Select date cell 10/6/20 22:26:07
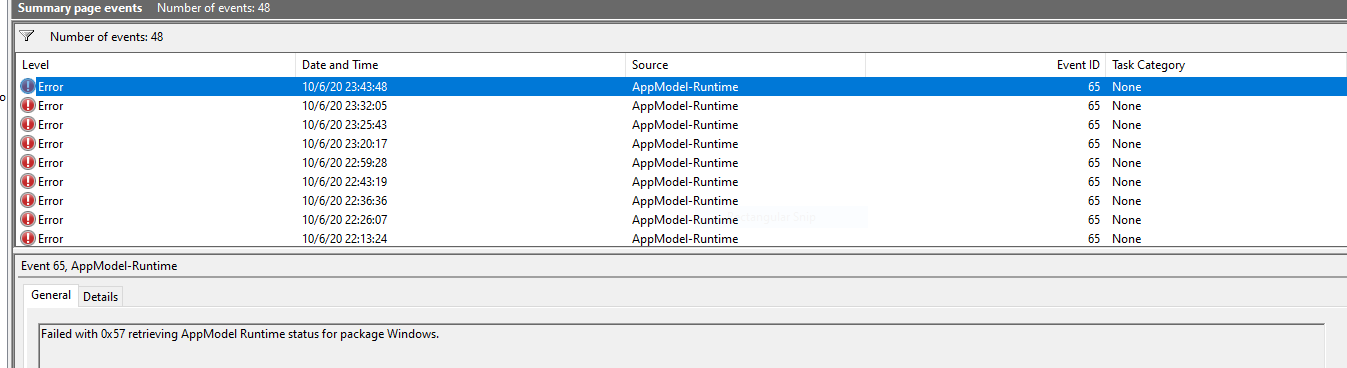The image size is (1347, 368). pos(344,220)
